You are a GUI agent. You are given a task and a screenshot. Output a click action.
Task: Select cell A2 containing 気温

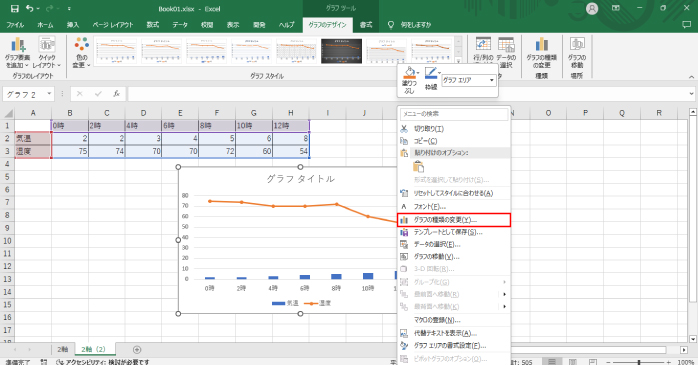33,138
